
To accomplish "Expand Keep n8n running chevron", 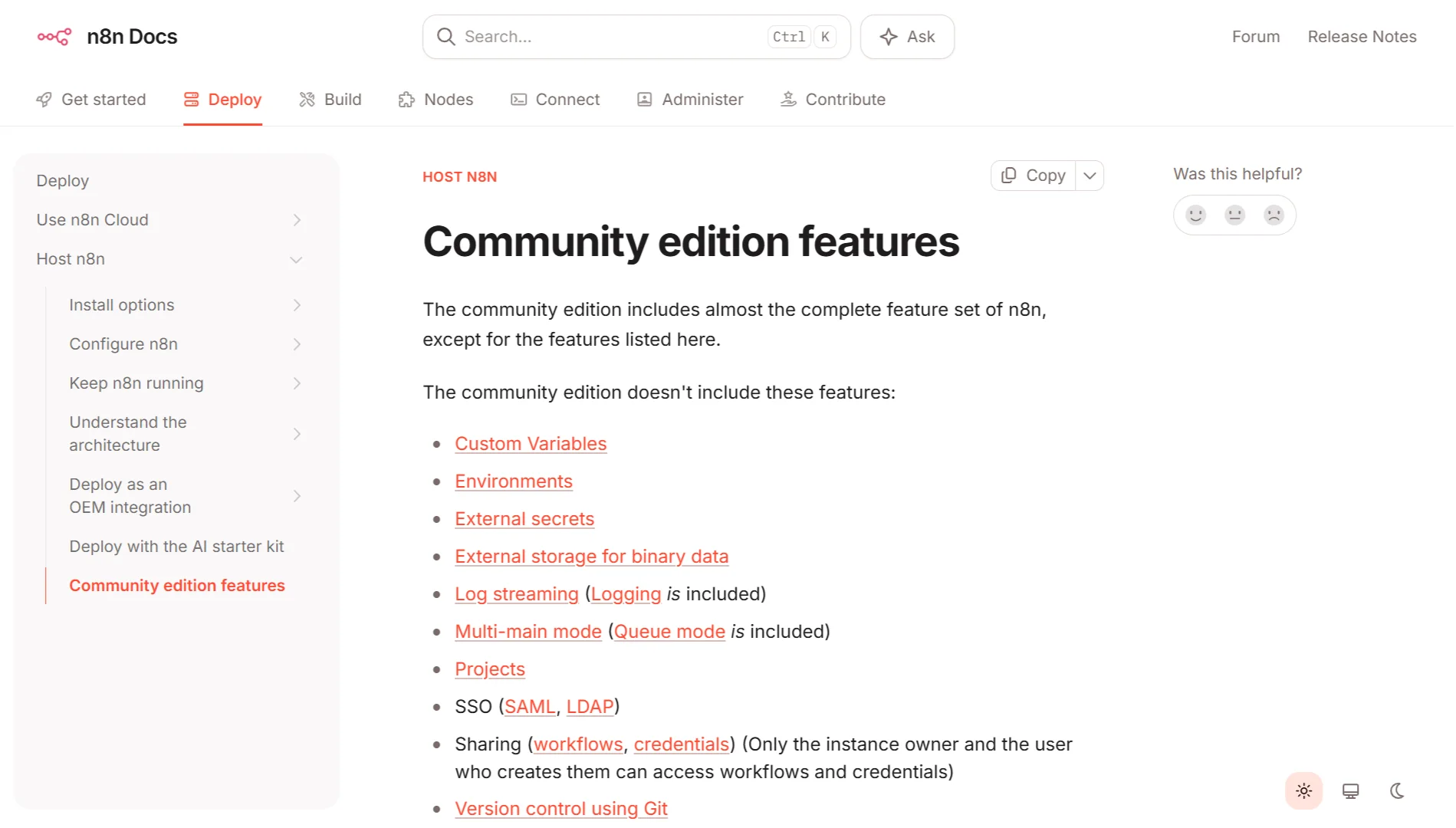I will click(x=297, y=383).
